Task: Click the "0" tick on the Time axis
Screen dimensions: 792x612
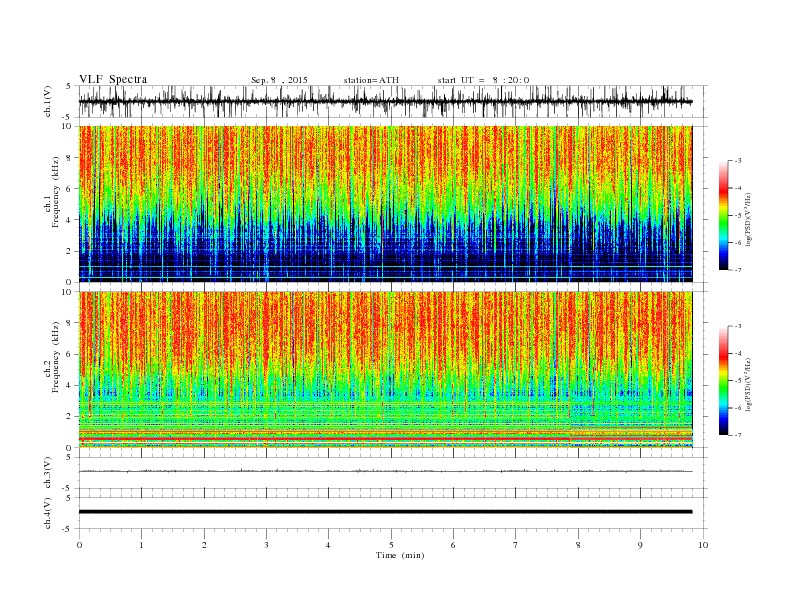Action: tap(79, 545)
